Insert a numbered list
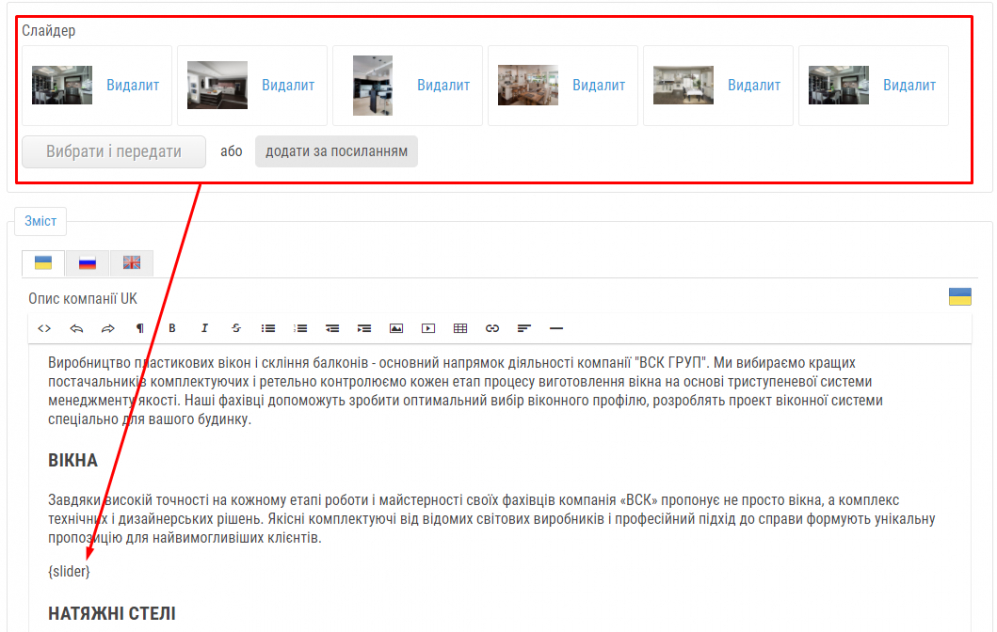997x632 pixels. pyautogui.click(x=300, y=328)
